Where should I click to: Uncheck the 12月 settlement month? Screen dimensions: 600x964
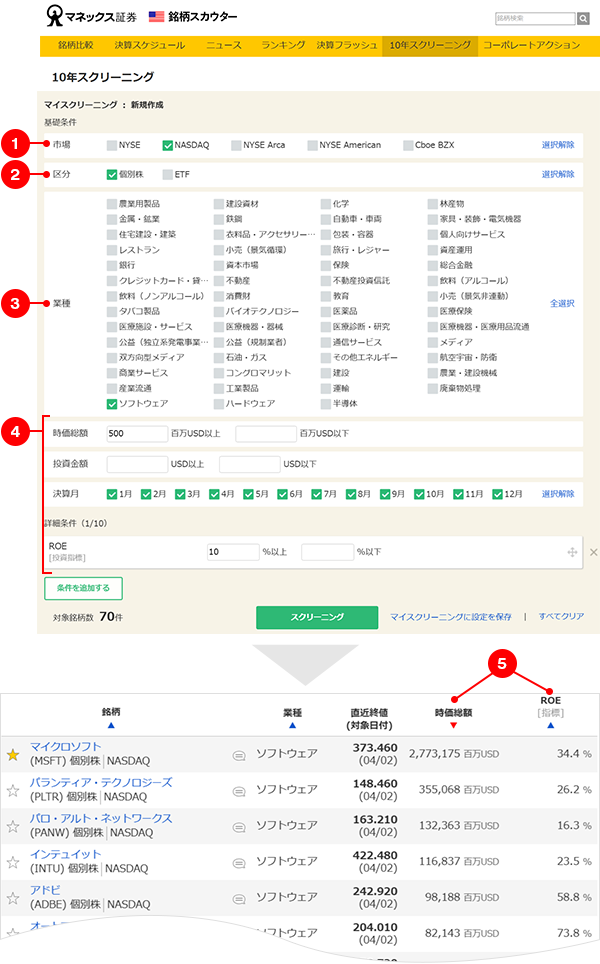pos(497,494)
